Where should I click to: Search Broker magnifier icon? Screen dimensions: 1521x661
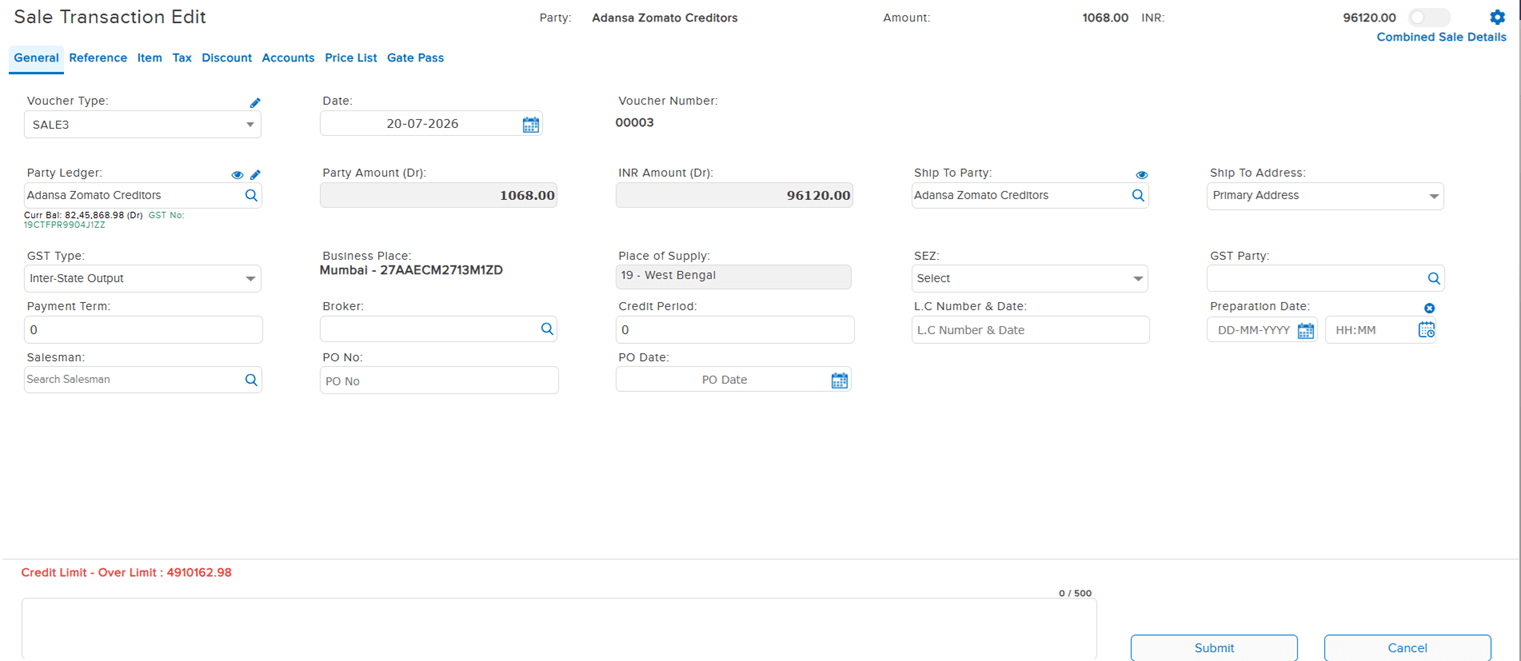click(x=547, y=329)
